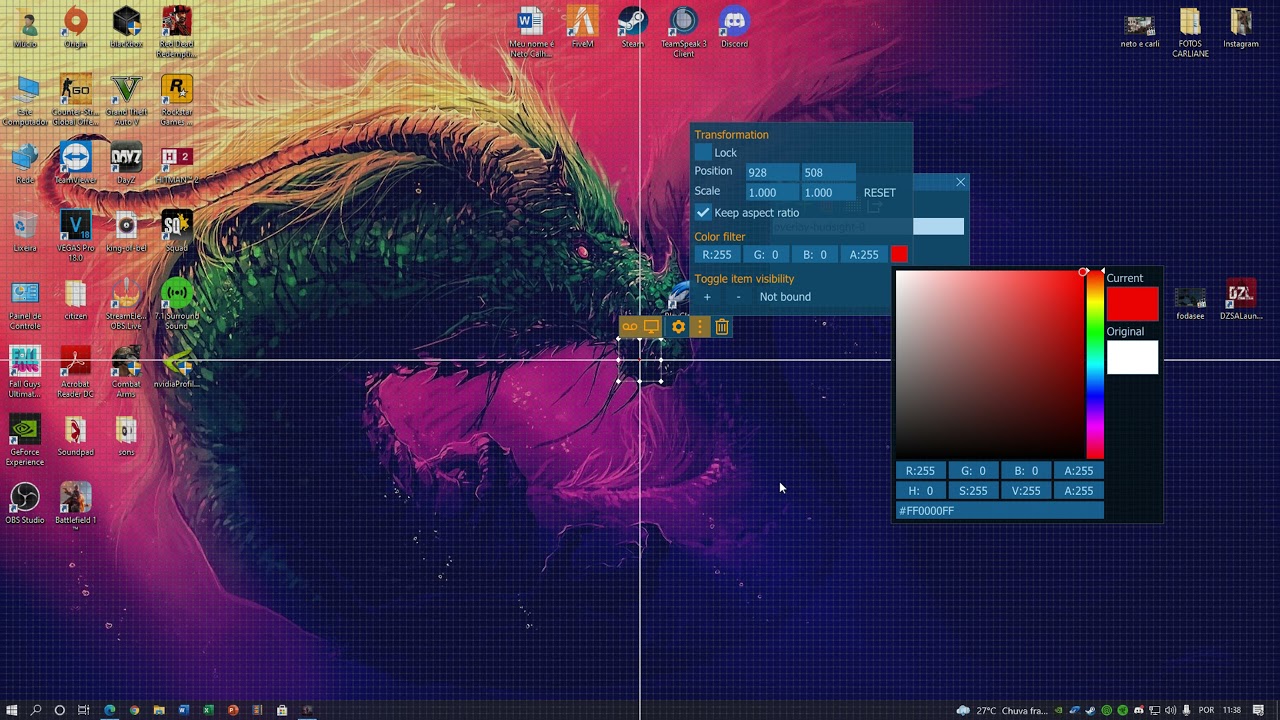
Task: Uncheck Keep aspect ratio
Action: click(x=704, y=213)
